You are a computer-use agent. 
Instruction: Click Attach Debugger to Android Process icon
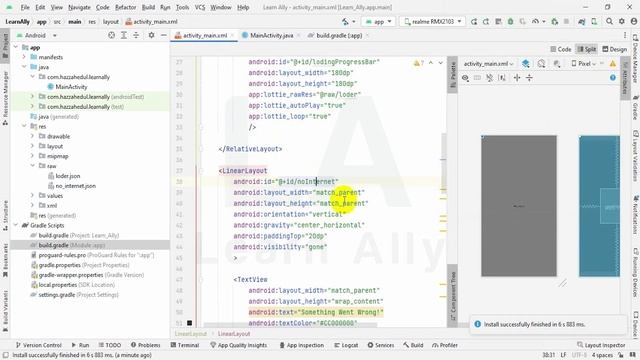pos(554,22)
